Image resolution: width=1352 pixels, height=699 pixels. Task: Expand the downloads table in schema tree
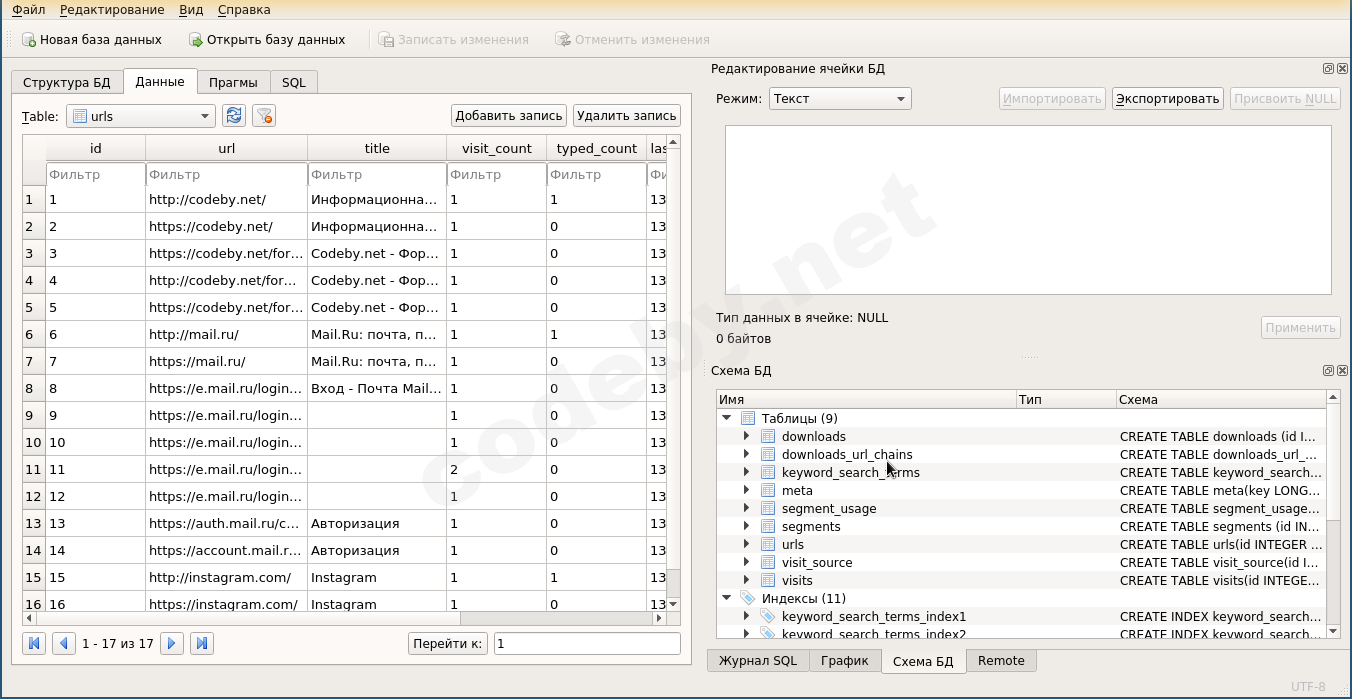click(746, 436)
